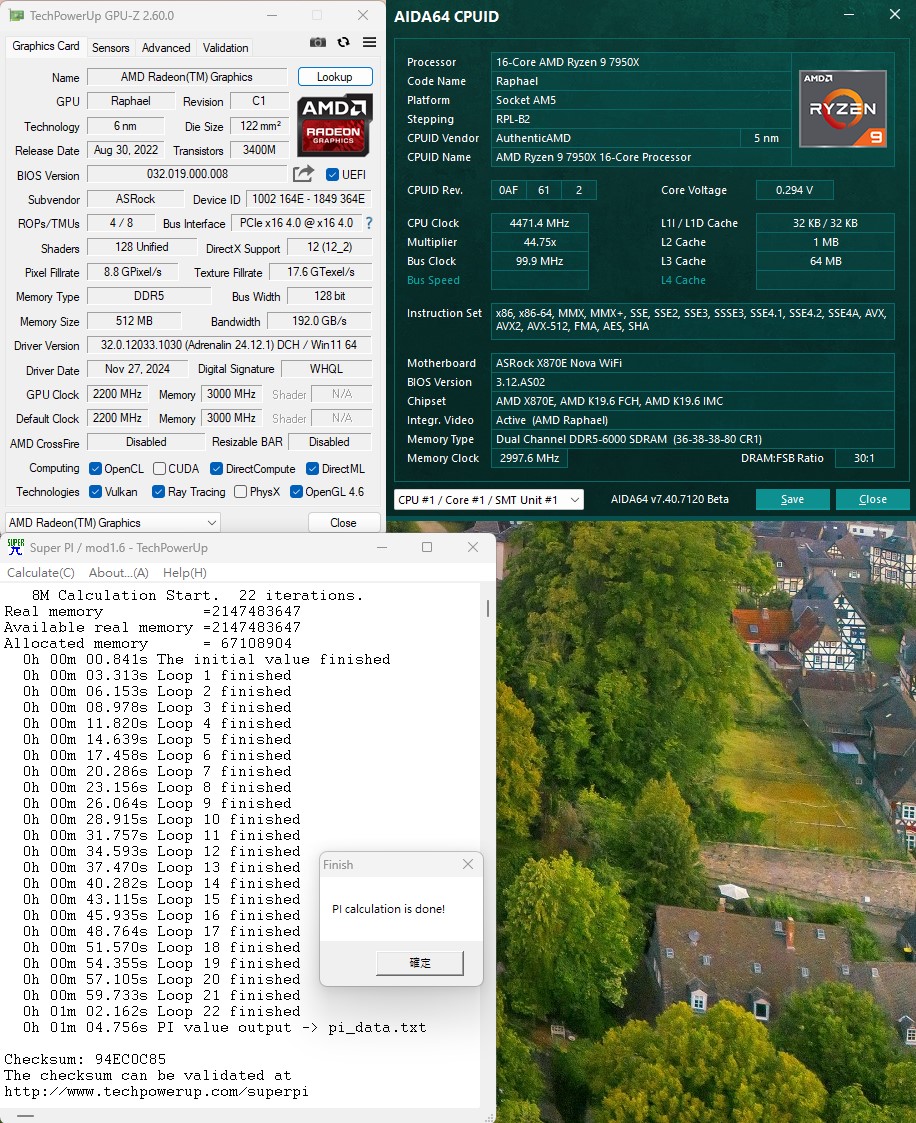
Task: Confirm the Finish dialog with 確定
Action: tap(420, 963)
